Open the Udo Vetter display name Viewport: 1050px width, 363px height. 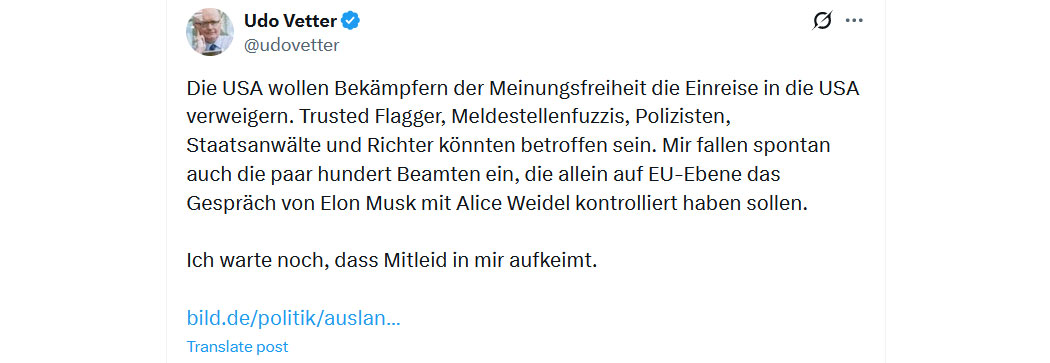click(x=290, y=21)
